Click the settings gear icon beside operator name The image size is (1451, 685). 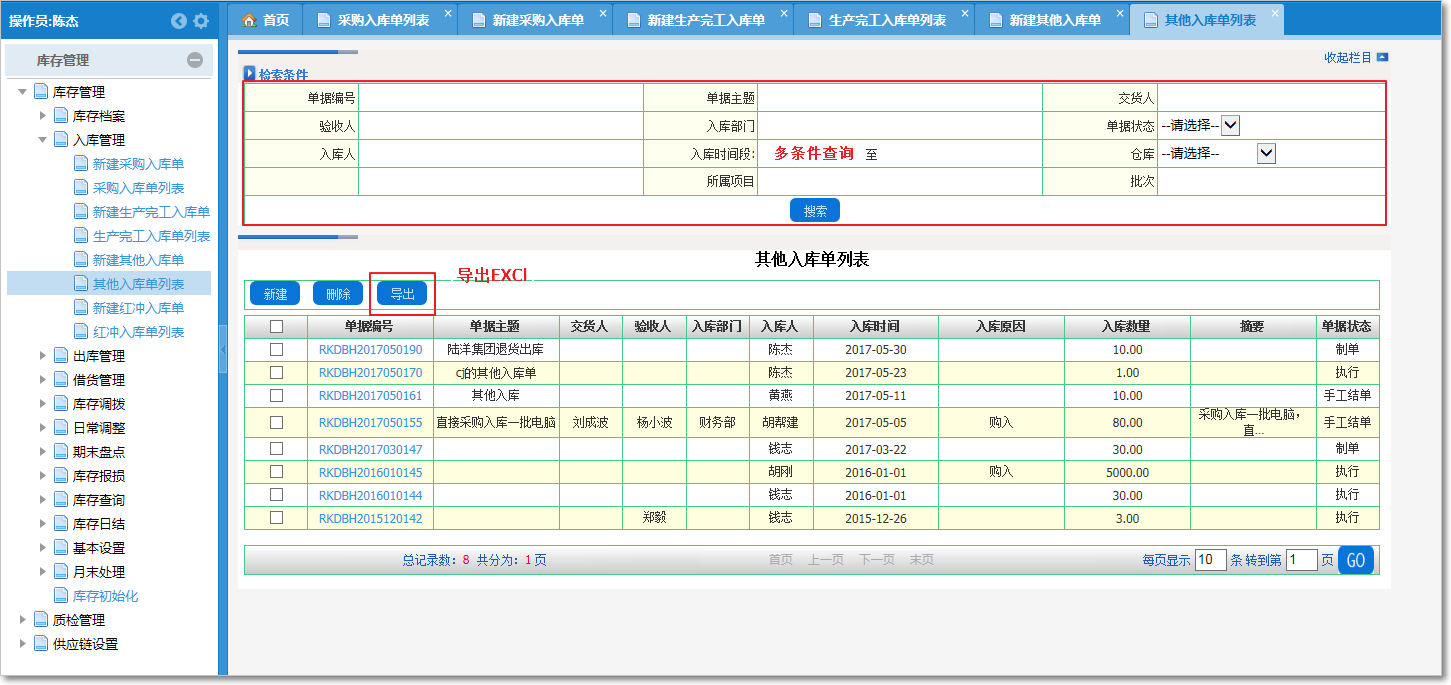click(x=201, y=21)
